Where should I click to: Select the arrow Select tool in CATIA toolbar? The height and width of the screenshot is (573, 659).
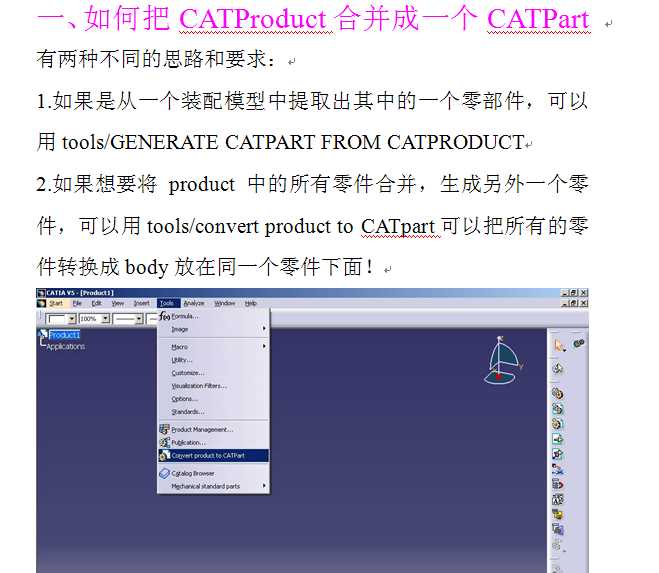tap(559, 345)
